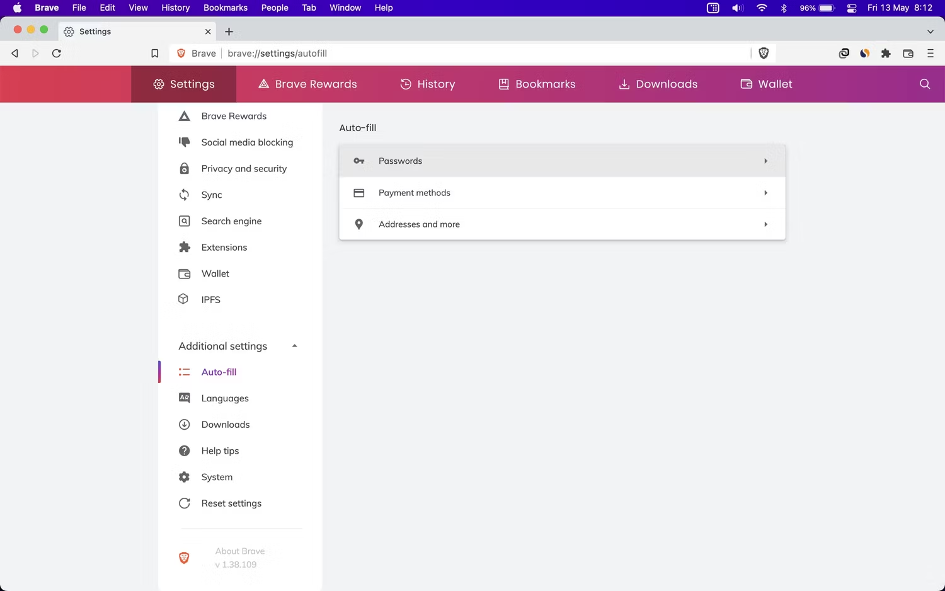This screenshot has width=945, height=591.
Task: Open the Bookmarks menu in menu bar
Action: click(225, 7)
